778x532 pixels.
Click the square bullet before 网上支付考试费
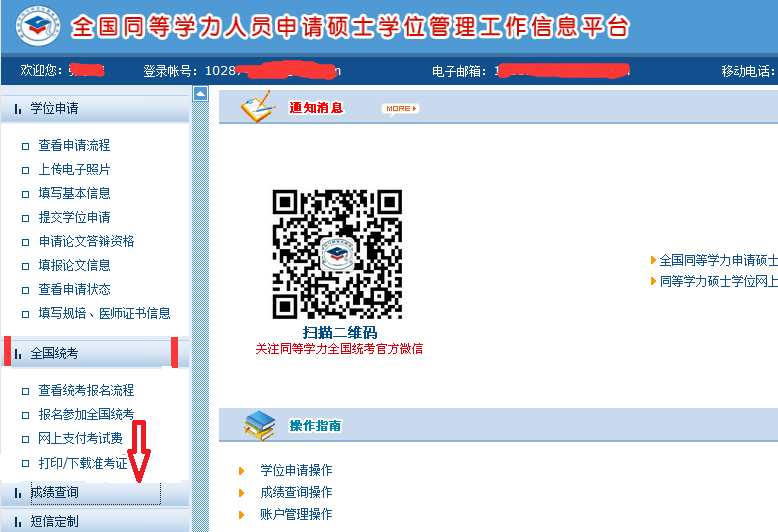pyautogui.click(x=25, y=439)
